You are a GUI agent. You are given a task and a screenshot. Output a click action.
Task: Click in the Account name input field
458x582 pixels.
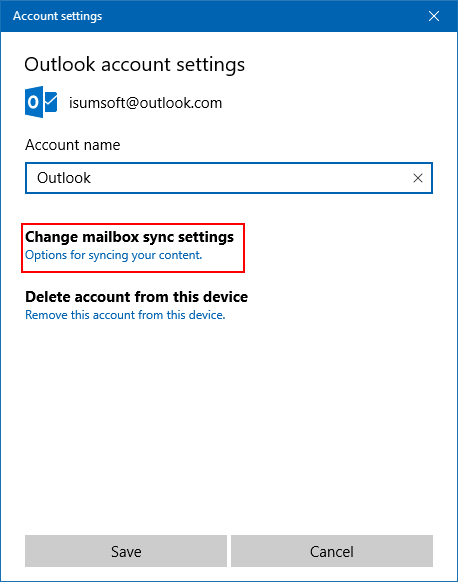tap(229, 178)
